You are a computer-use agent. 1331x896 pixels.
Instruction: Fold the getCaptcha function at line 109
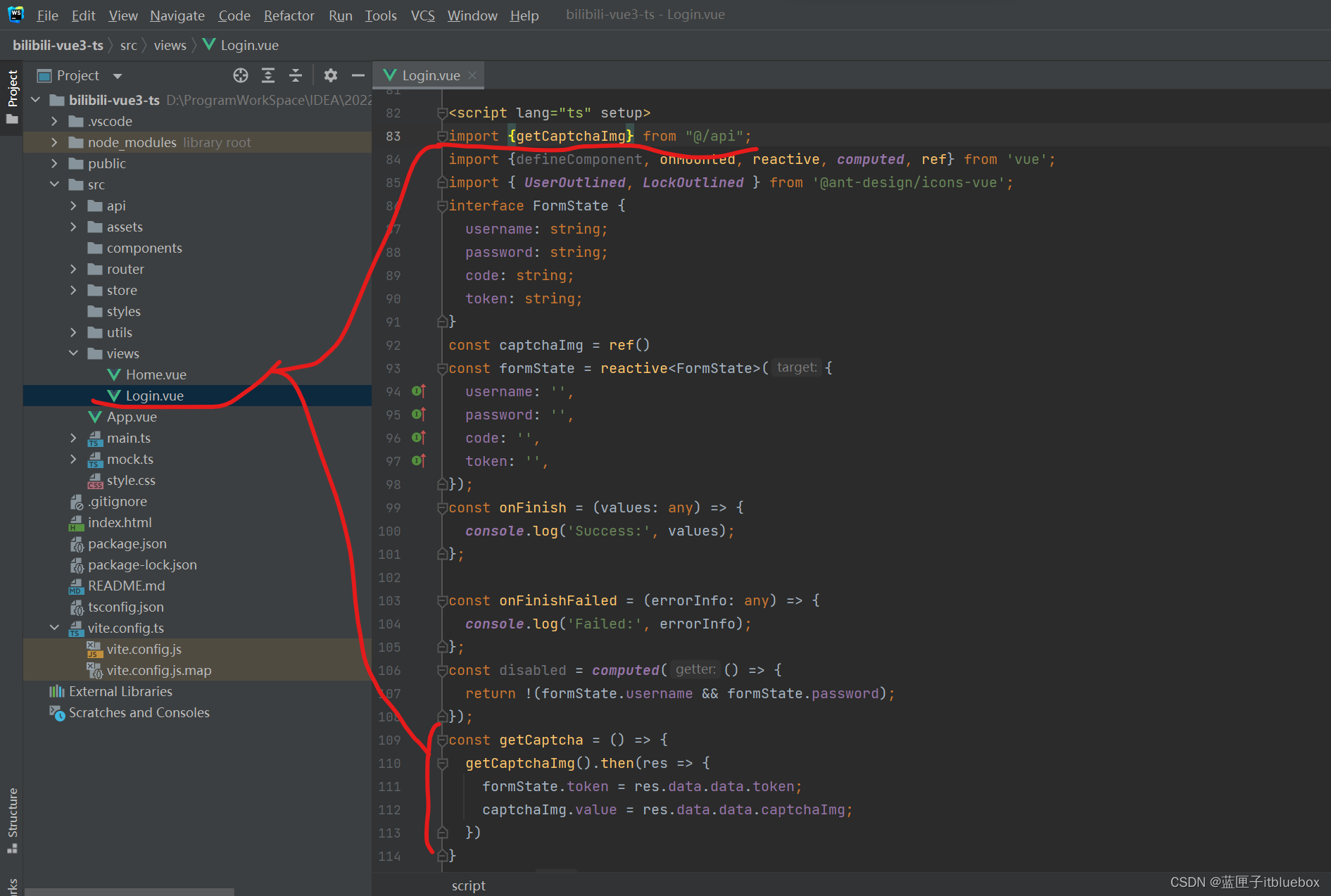442,740
